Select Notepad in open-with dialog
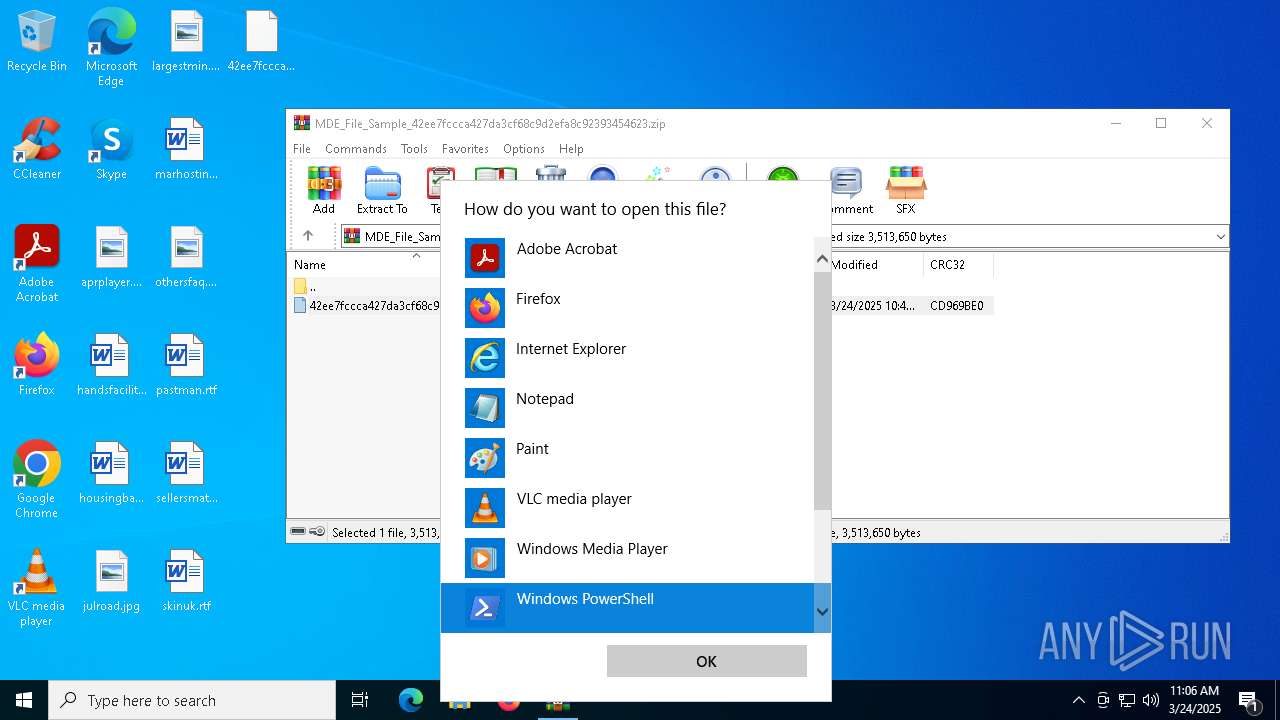Image resolution: width=1280 pixels, height=720 pixels. [x=627, y=408]
